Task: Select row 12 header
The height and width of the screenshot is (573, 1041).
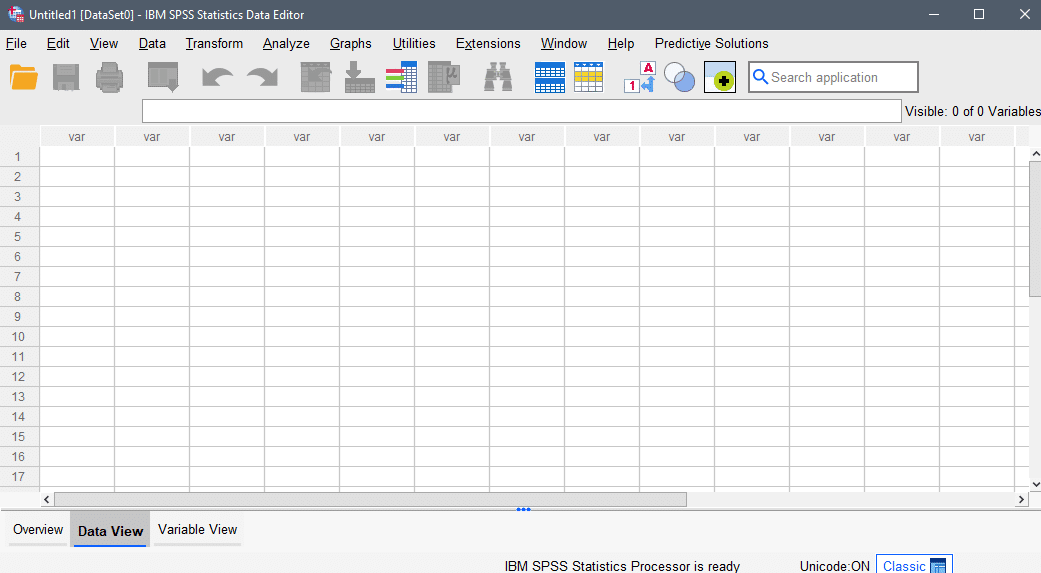Action: 18,377
